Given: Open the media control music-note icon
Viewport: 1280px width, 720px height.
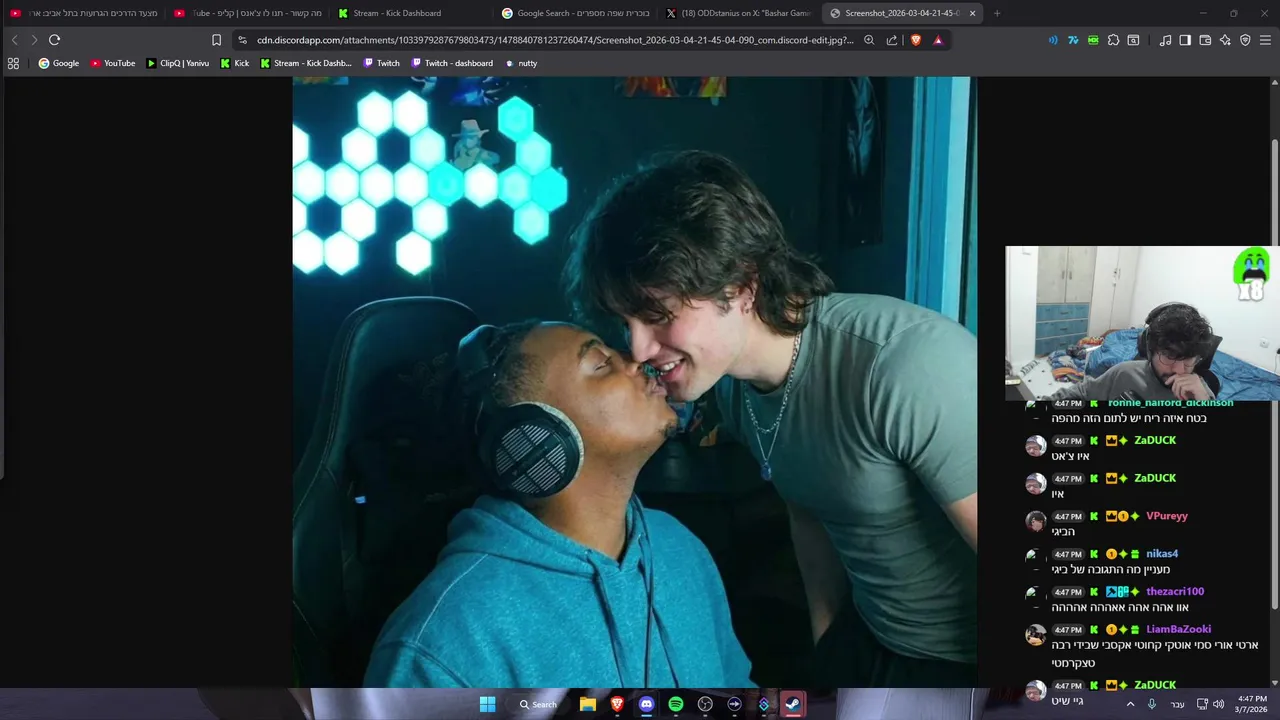Looking at the screenshot, I should point(1165,40).
